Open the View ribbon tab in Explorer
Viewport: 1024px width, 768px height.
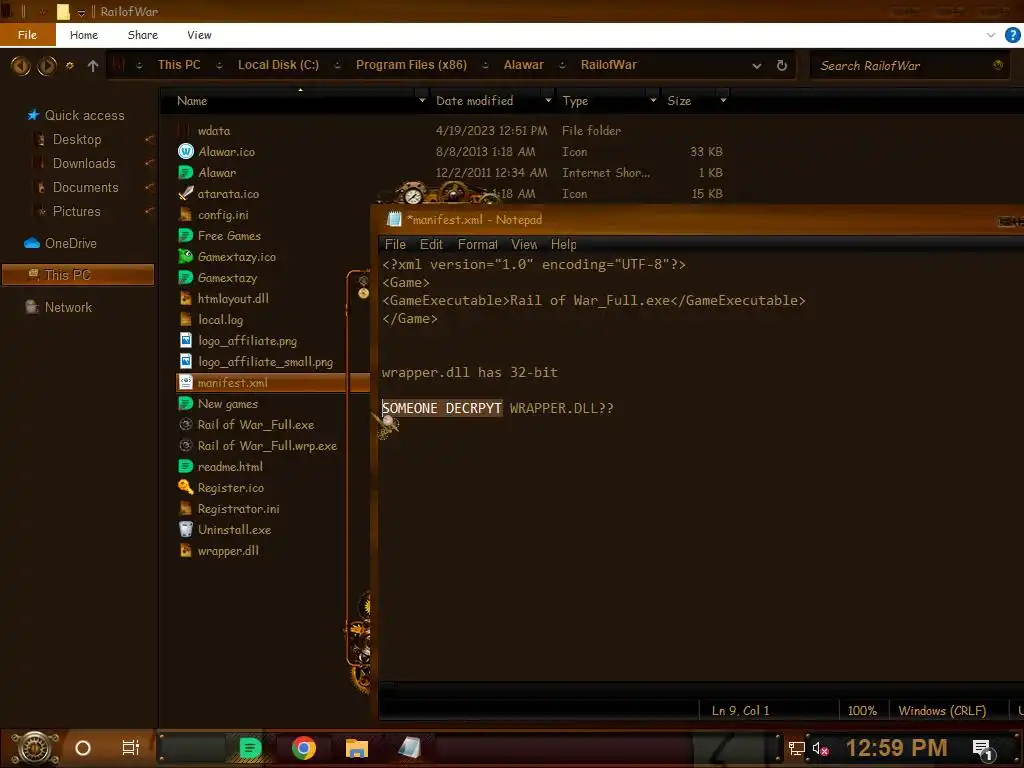tap(199, 35)
